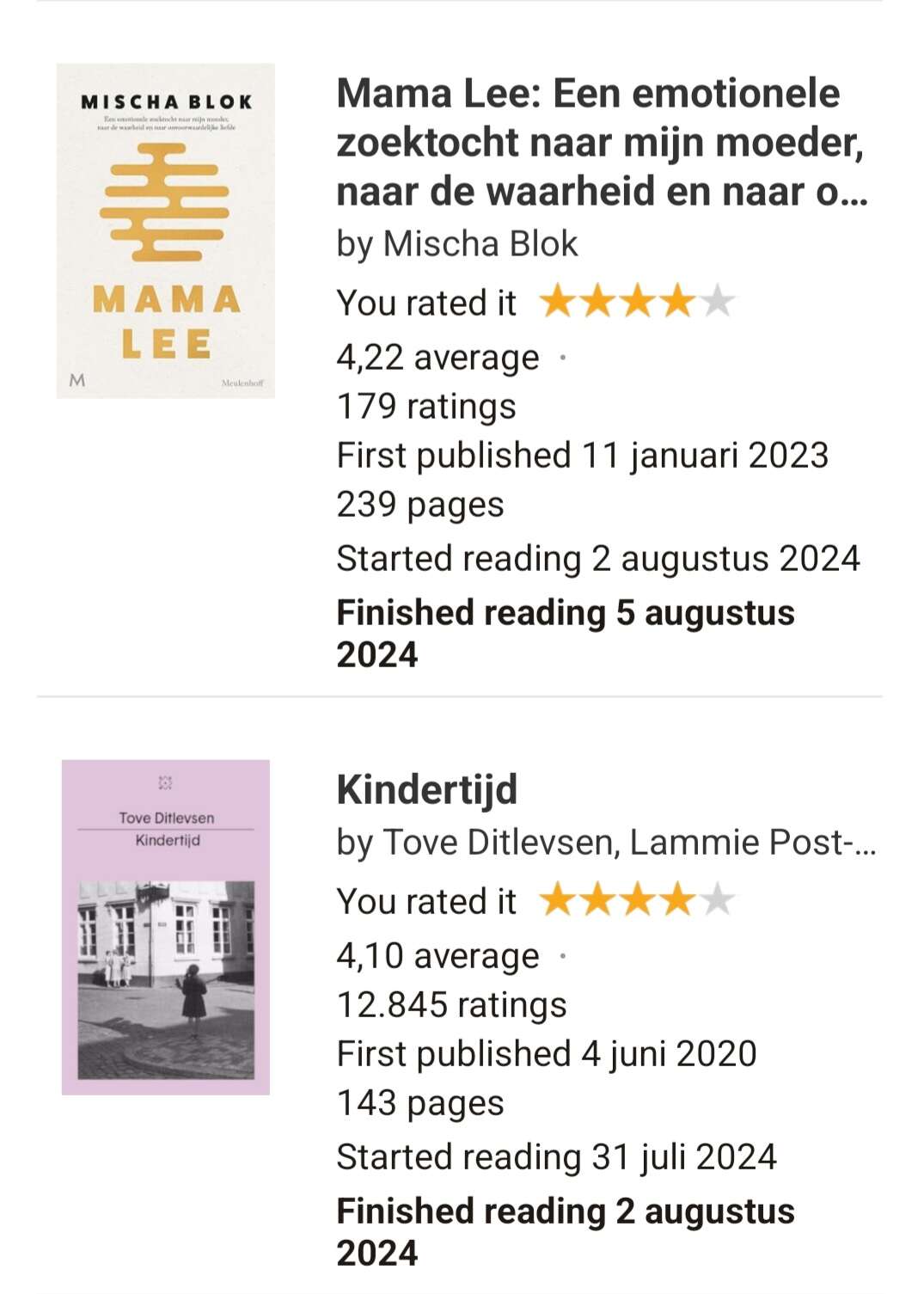Set Kindertijd rating to three stars
The image size is (924, 1294).
coord(637,900)
